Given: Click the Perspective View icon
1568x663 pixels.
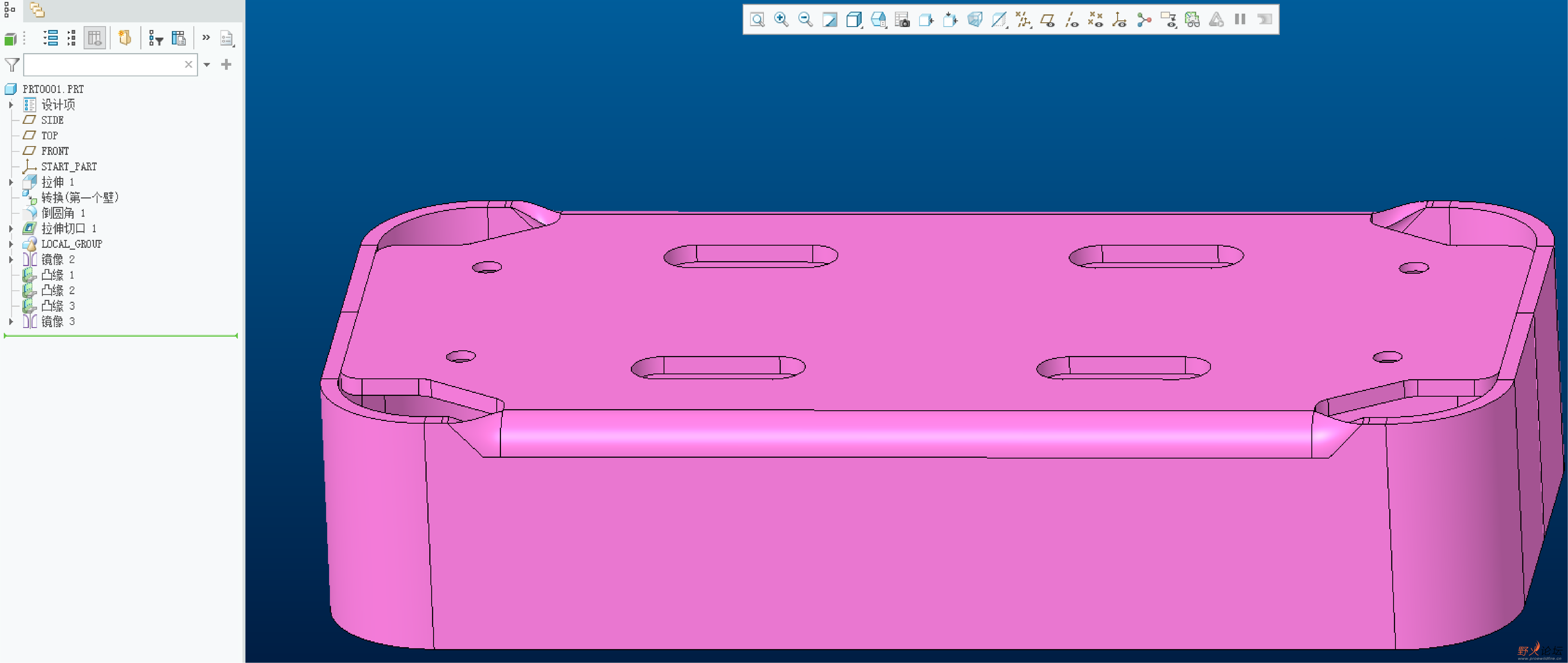Looking at the screenshot, I should point(974,20).
